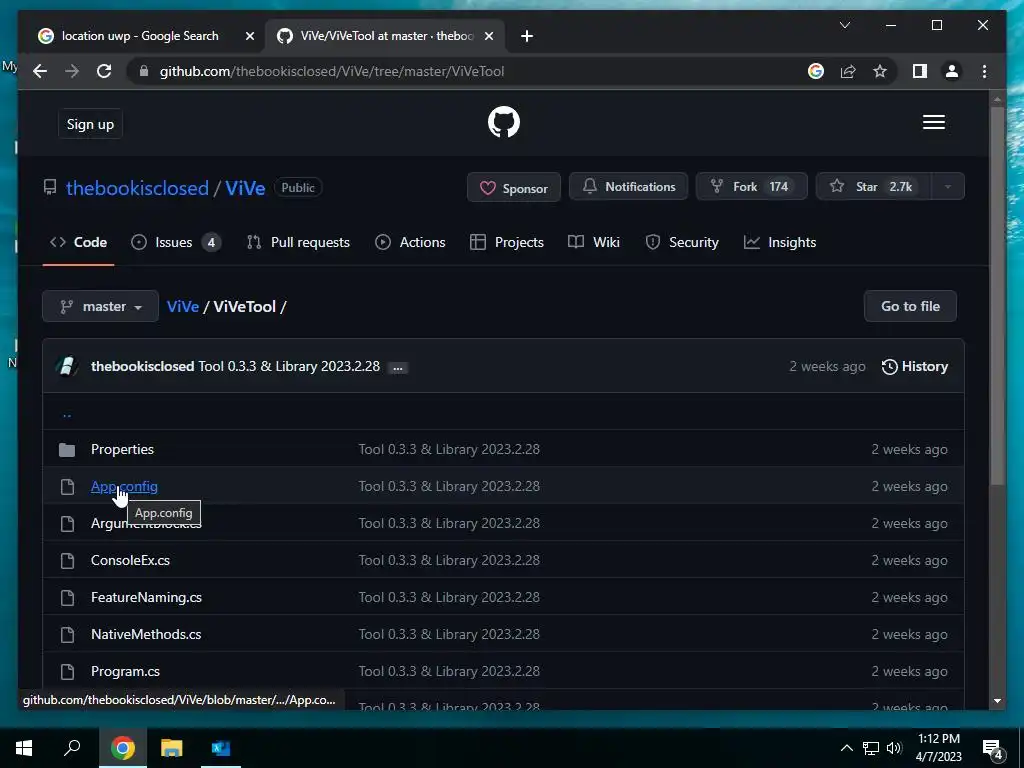Click the Chrome icon in taskbar
The width and height of the screenshot is (1024, 768).
click(x=122, y=748)
